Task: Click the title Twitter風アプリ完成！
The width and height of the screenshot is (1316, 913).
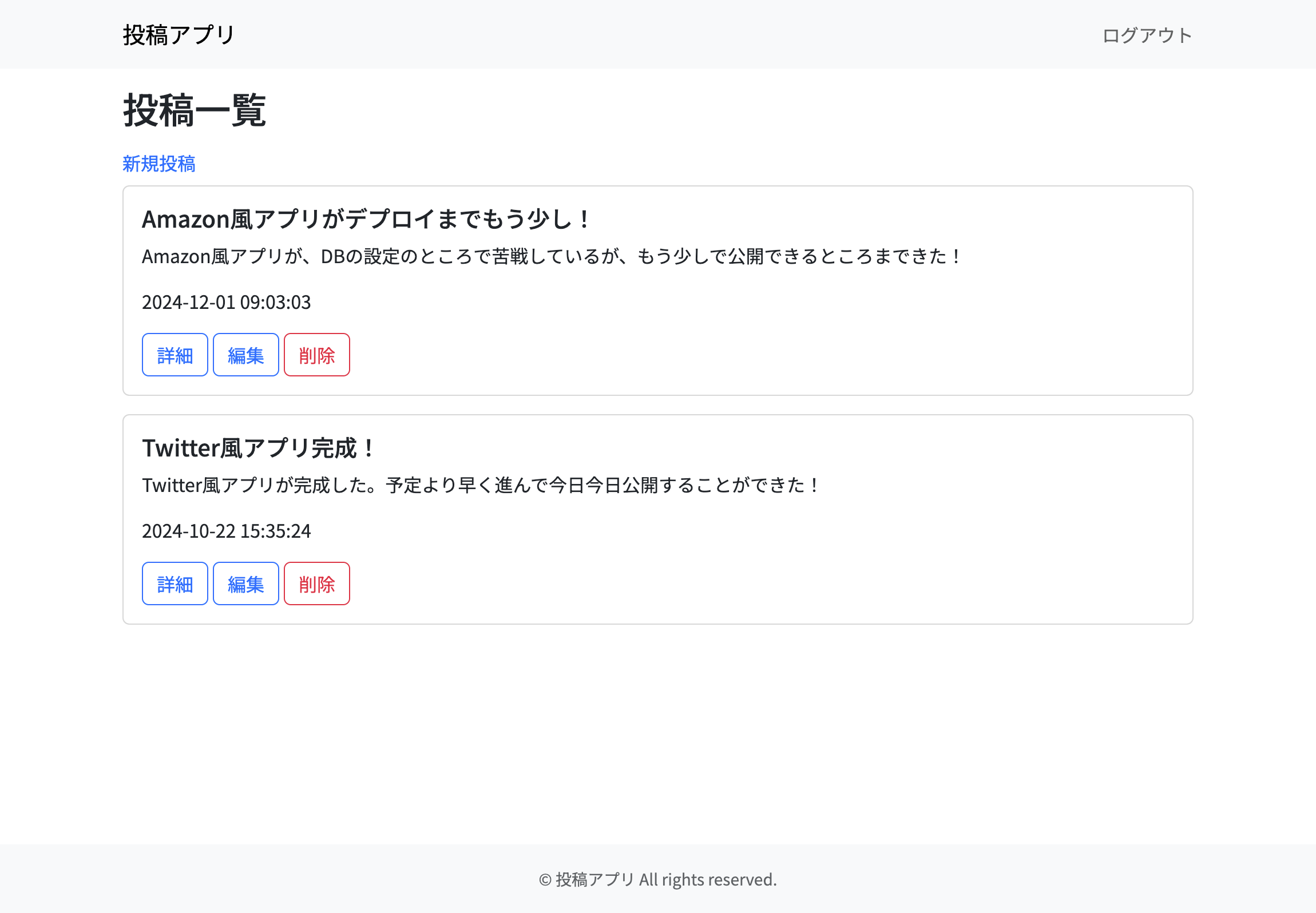Action: pyautogui.click(x=259, y=448)
